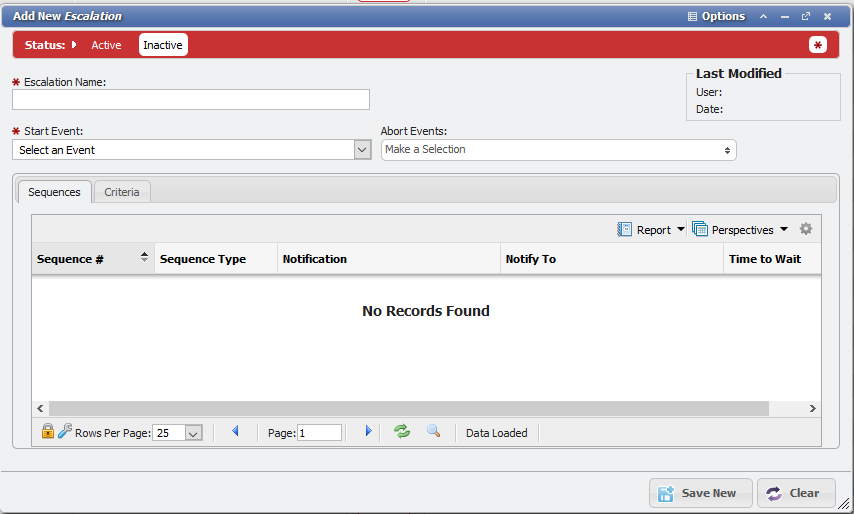The height and width of the screenshot is (514, 854).
Task: Click the magnifier search icon in footer
Action: [433, 432]
